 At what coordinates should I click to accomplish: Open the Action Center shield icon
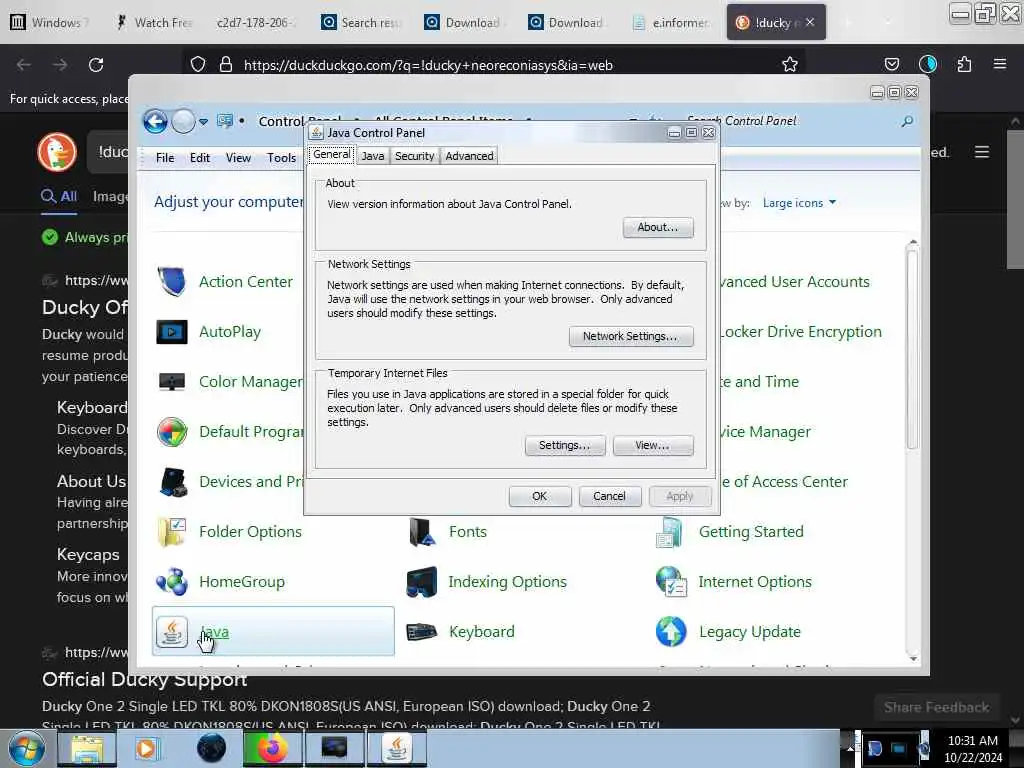click(x=172, y=281)
